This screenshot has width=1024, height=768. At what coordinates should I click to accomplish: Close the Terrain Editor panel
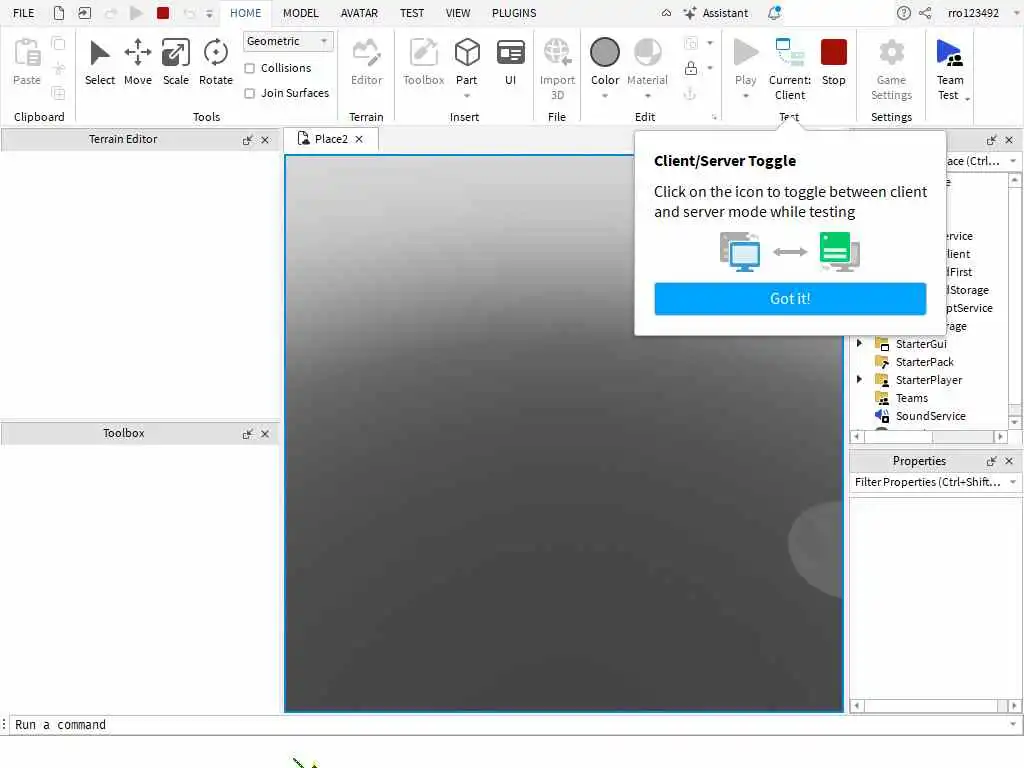point(265,140)
